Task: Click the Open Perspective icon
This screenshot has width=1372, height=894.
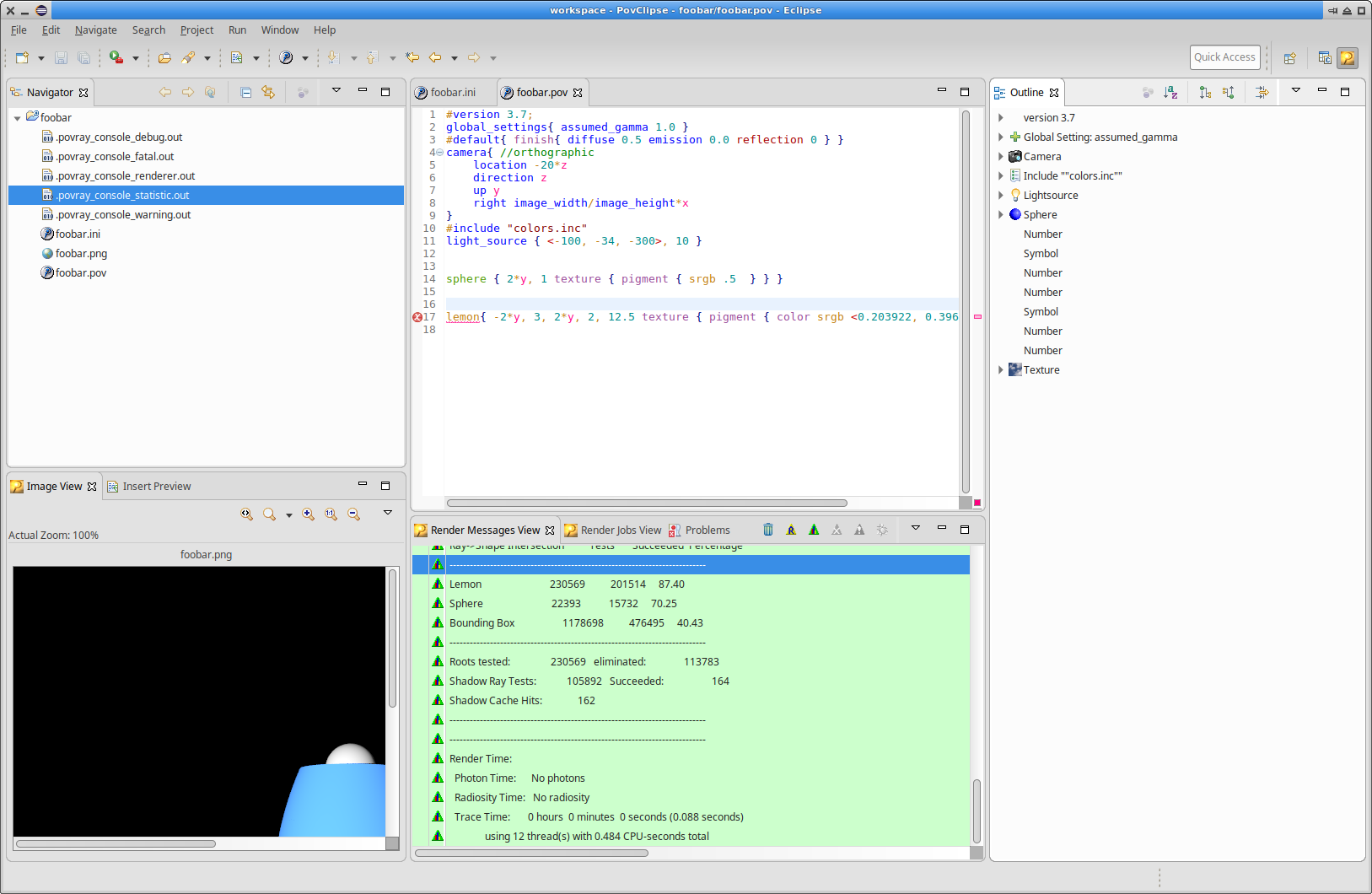Action: tap(1289, 58)
